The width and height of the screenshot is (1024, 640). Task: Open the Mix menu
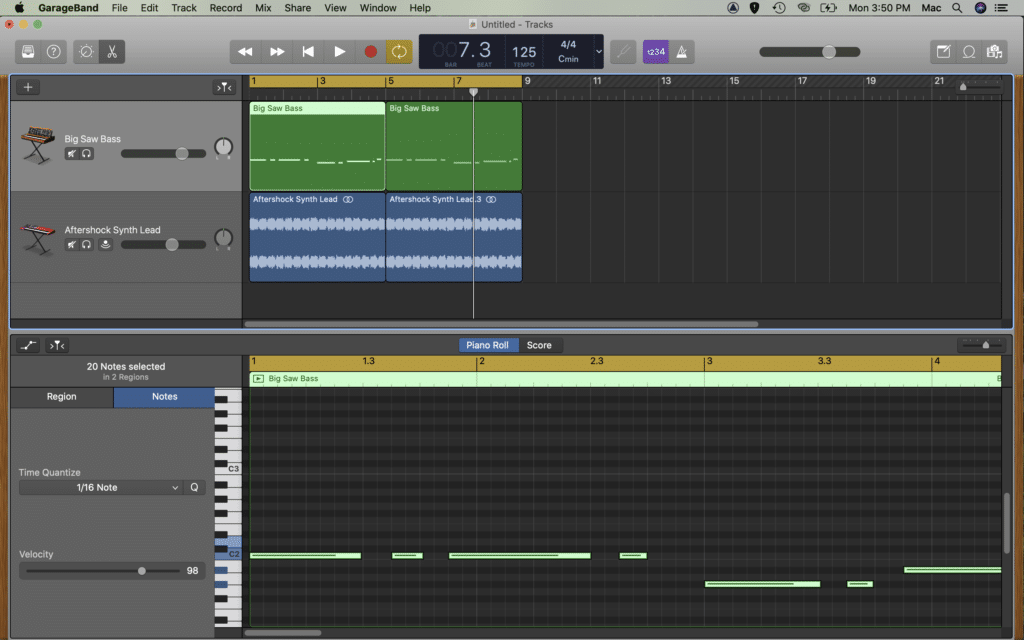pyautogui.click(x=263, y=8)
